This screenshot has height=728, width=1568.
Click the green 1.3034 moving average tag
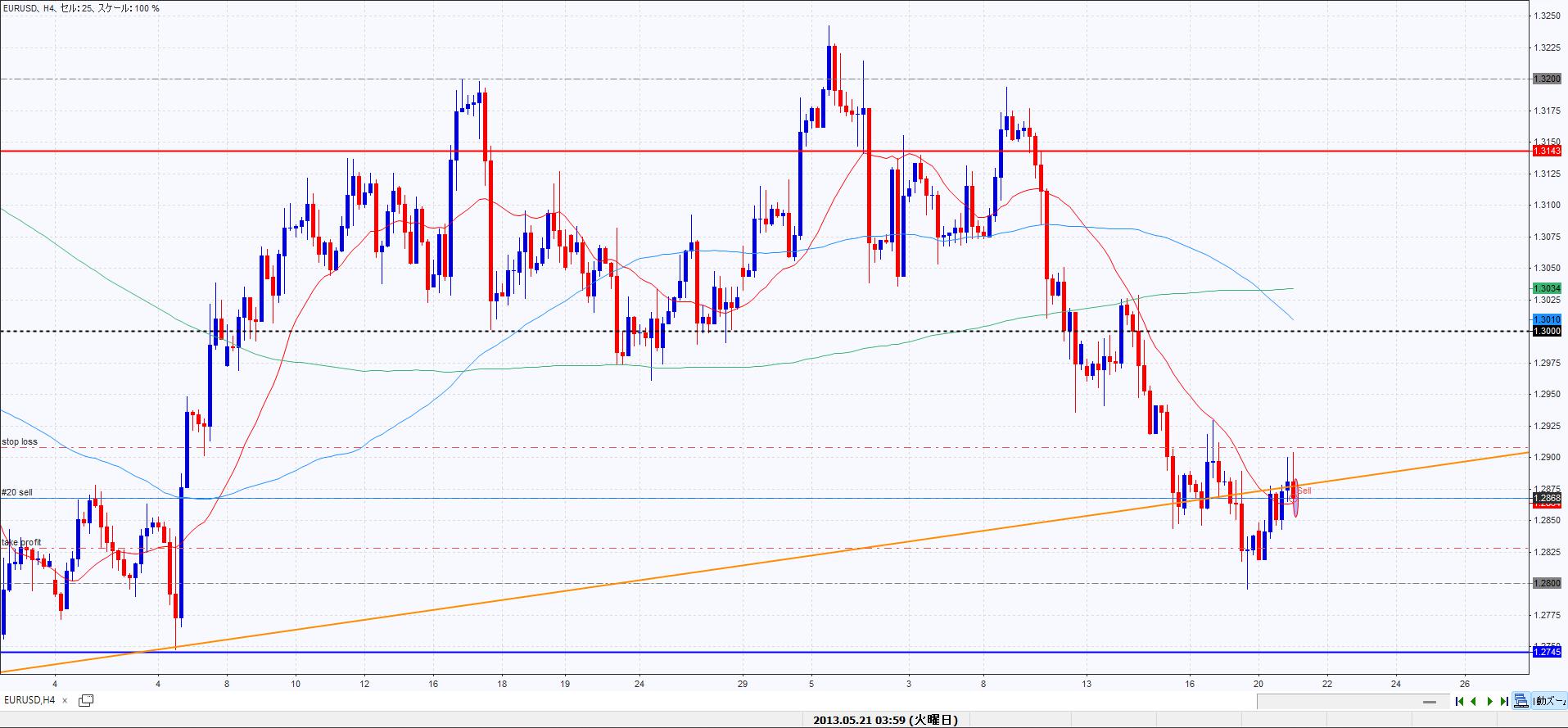tap(1547, 288)
